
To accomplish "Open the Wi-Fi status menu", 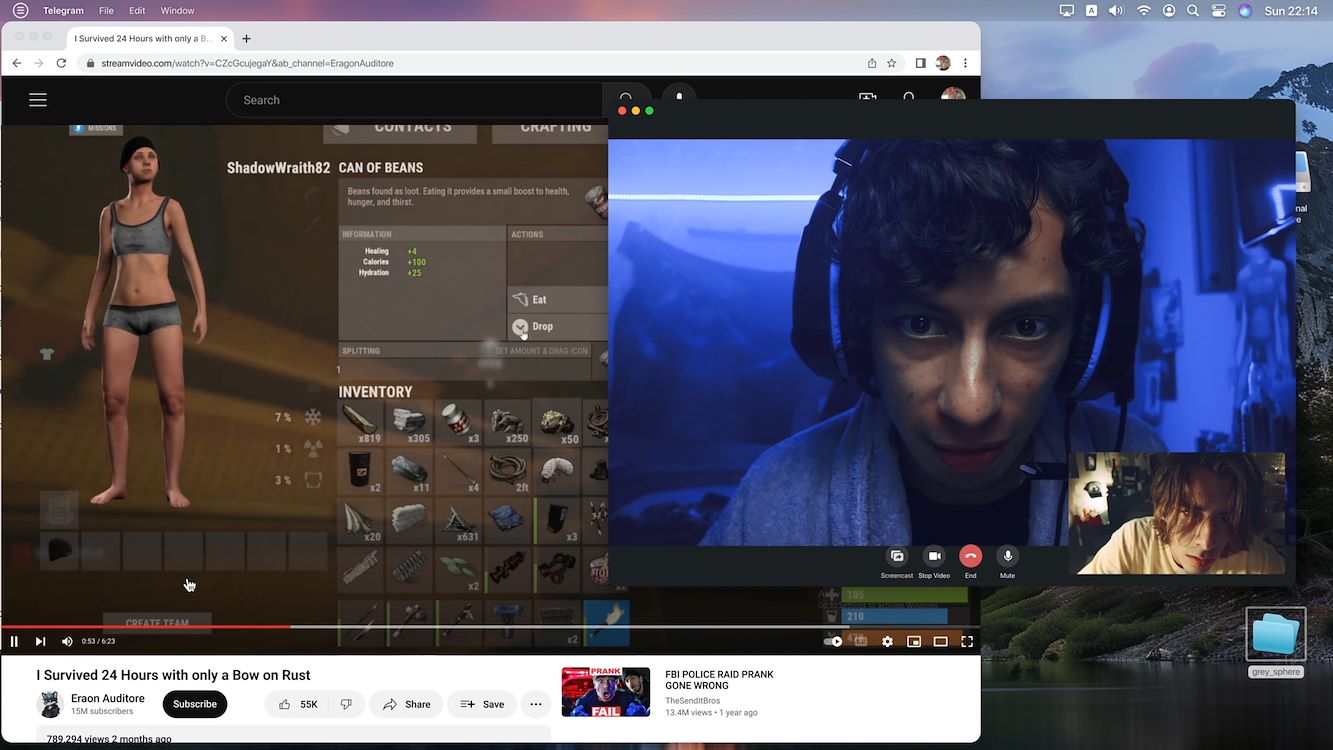I will pyautogui.click(x=1143, y=11).
